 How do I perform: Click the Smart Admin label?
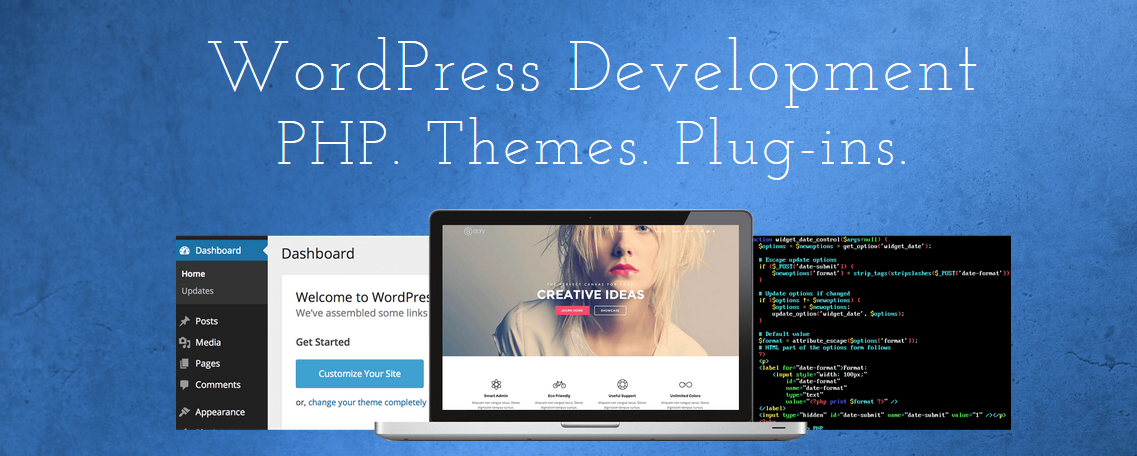[x=496, y=395]
